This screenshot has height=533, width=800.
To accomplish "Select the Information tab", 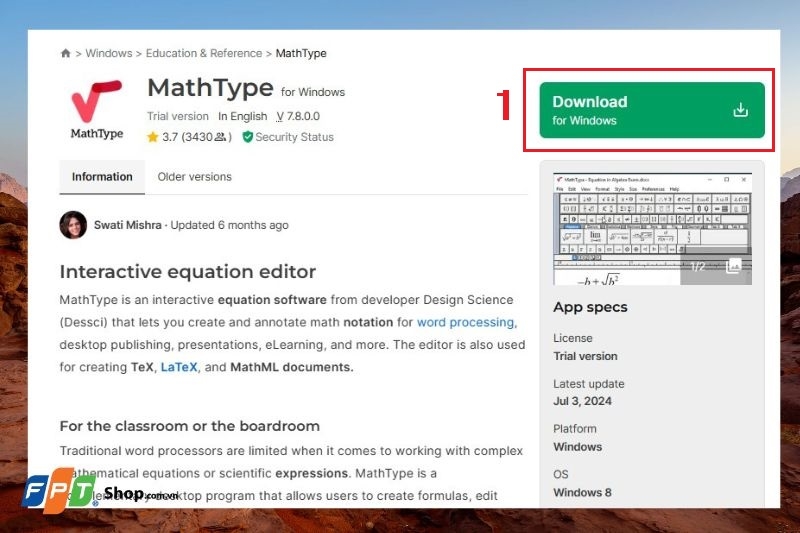I will (102, 177).
